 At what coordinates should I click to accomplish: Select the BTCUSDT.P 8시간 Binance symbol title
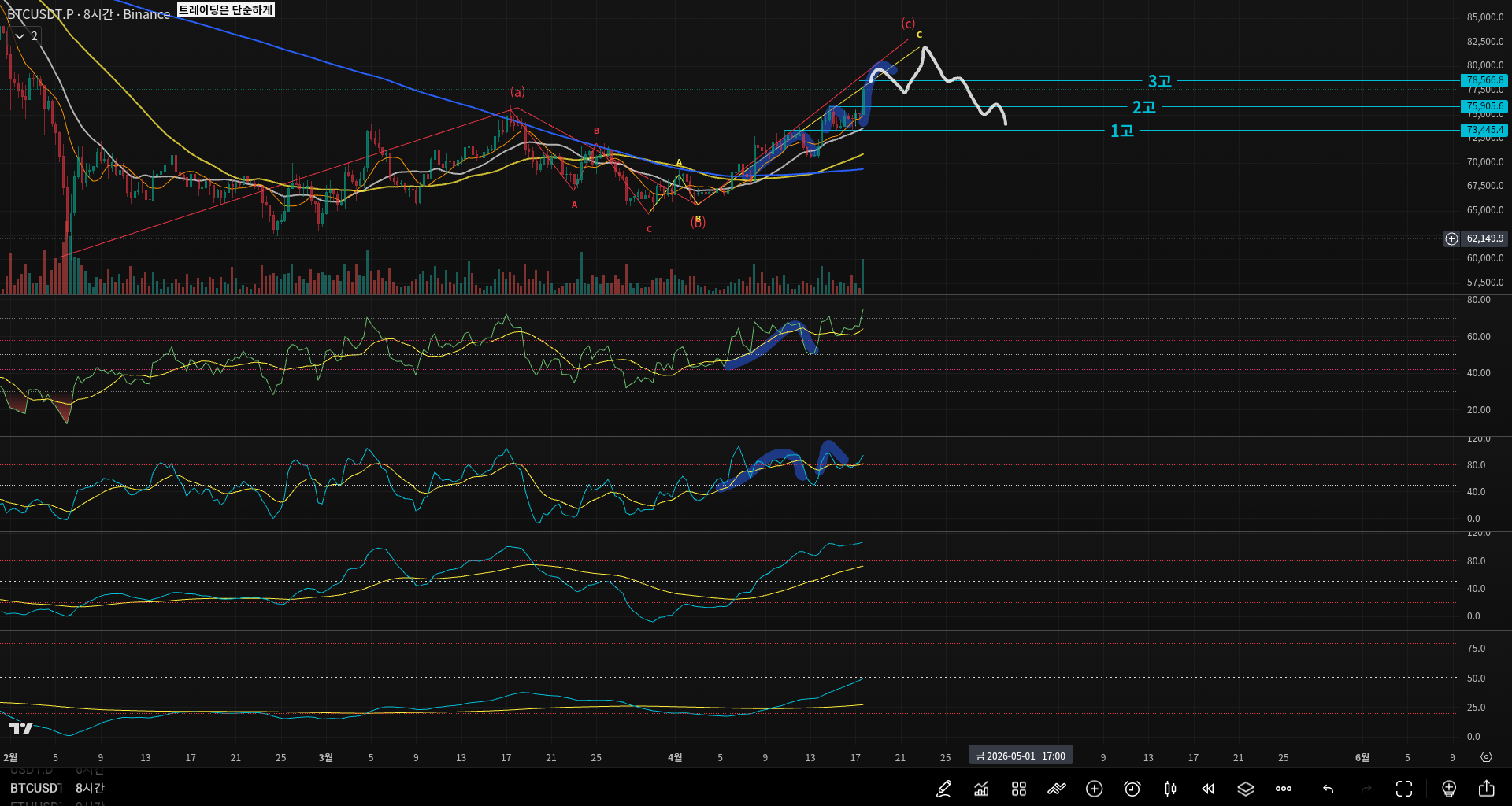(x=88, y=14)
